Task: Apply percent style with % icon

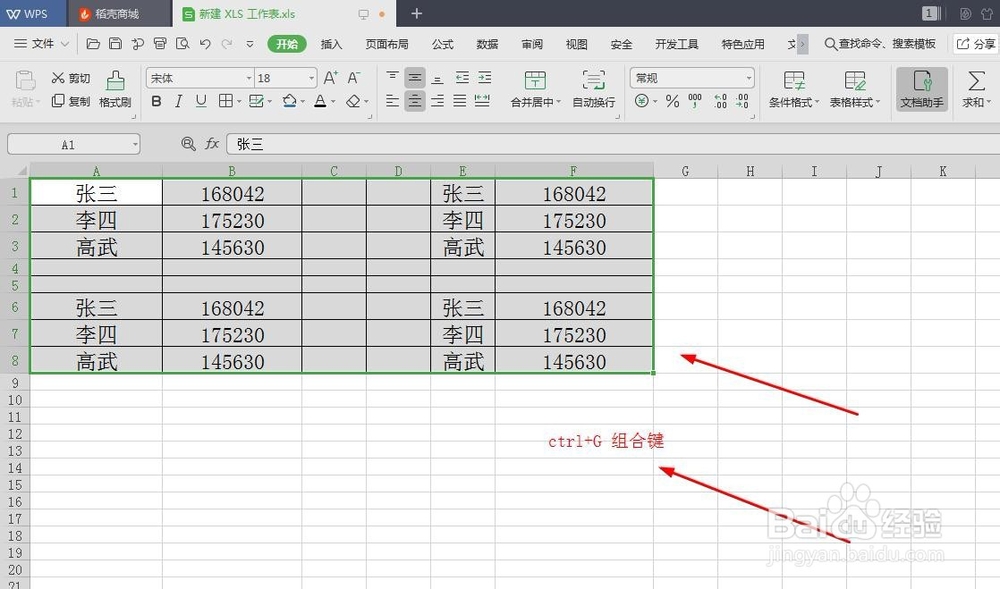Action: tap(672, 100)
